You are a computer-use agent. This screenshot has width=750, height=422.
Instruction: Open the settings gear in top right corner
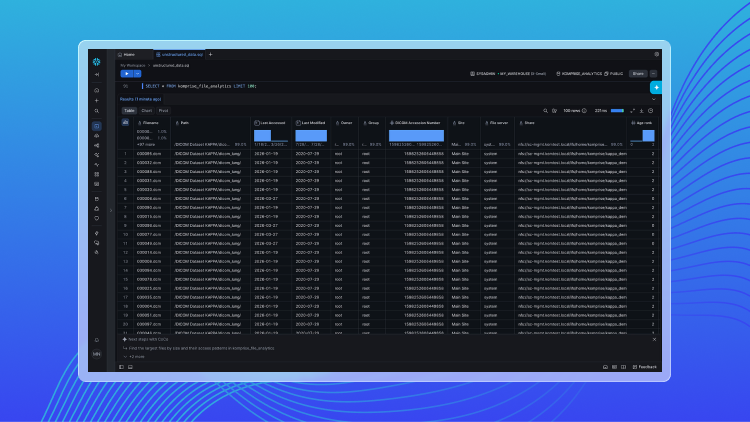click(x=656, y=55)
